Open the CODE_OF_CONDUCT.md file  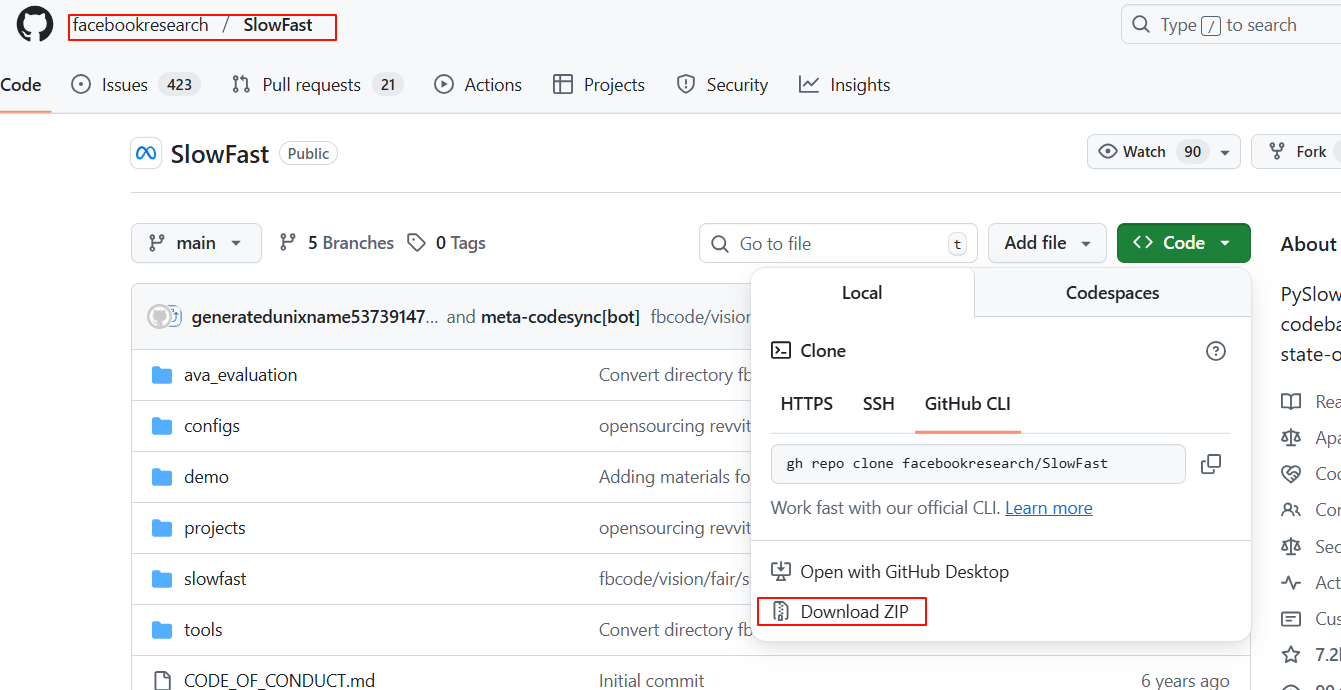coord(279,681)
